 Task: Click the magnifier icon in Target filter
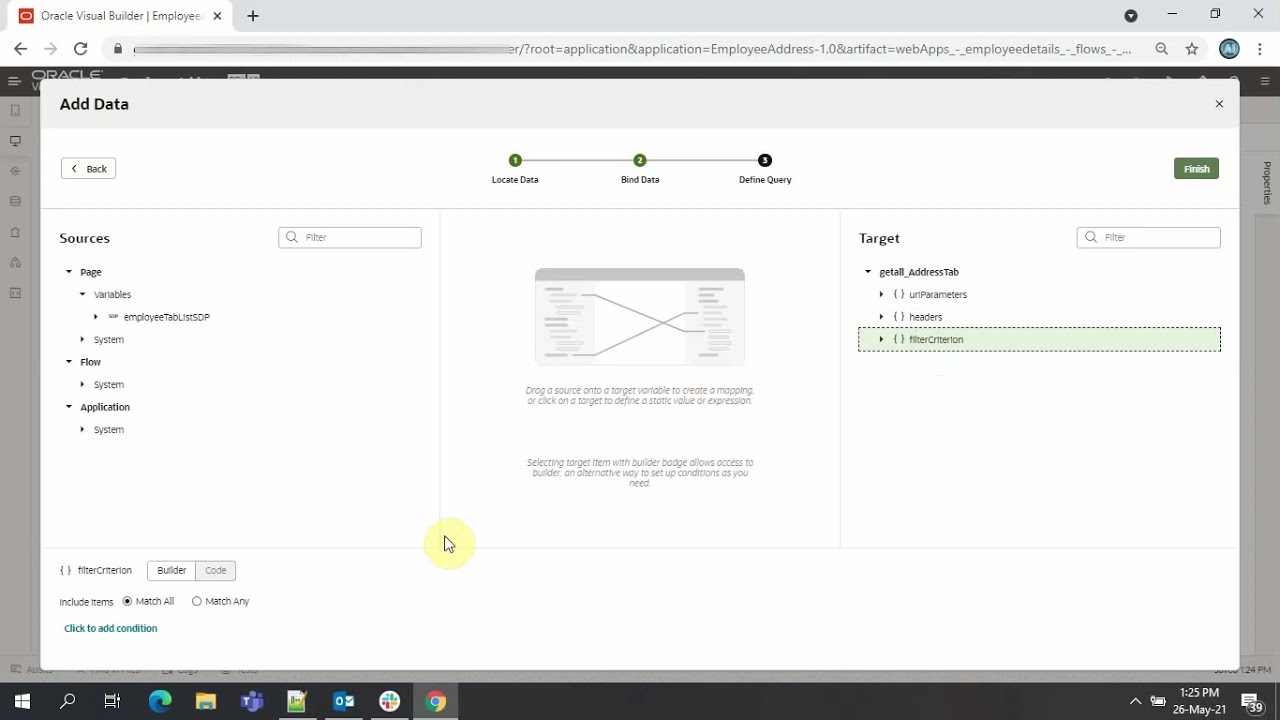pyautogui.click(x=1091, y=237)
